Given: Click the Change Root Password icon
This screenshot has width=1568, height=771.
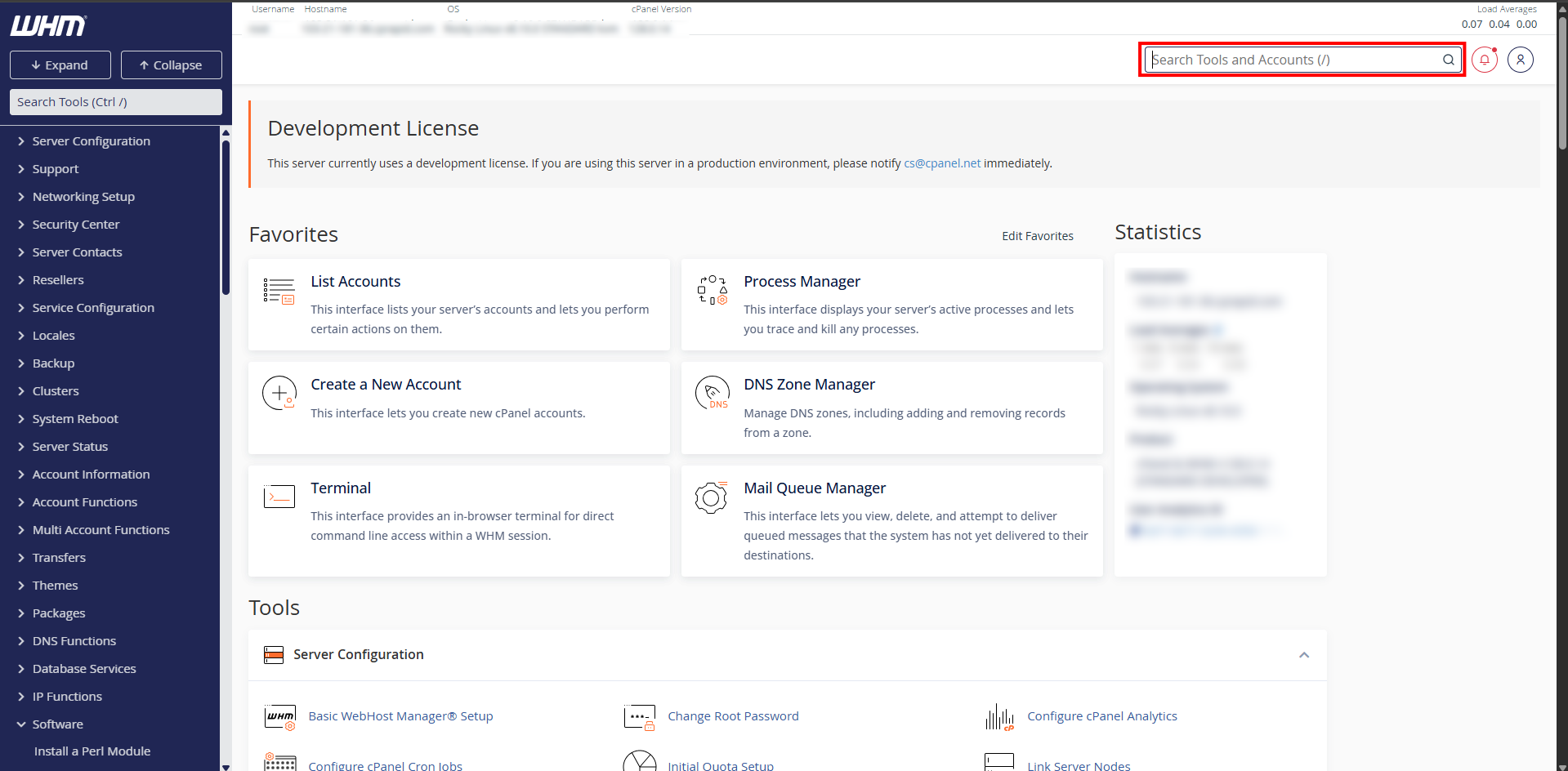Looking at the screenshot, I should tap(640, 717).
